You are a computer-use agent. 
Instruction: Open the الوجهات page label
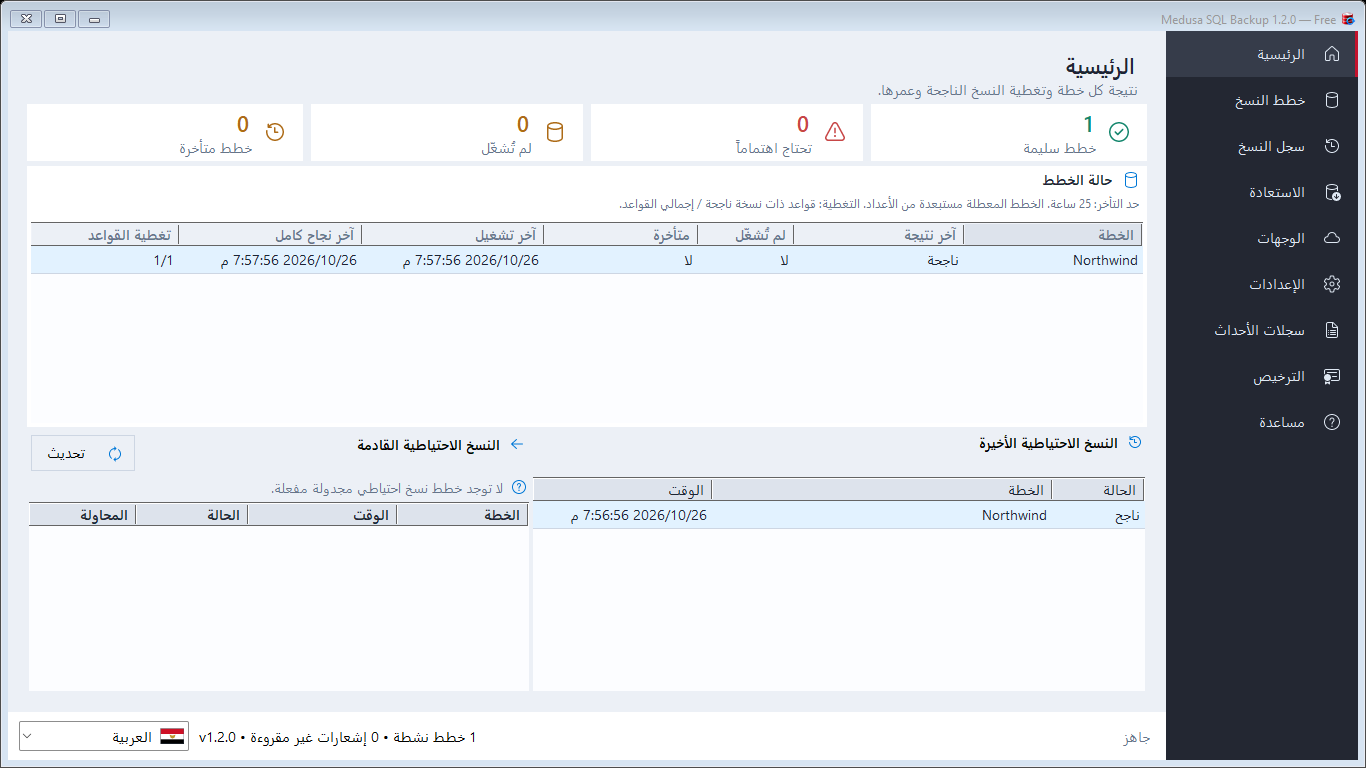pos(1281,238)
